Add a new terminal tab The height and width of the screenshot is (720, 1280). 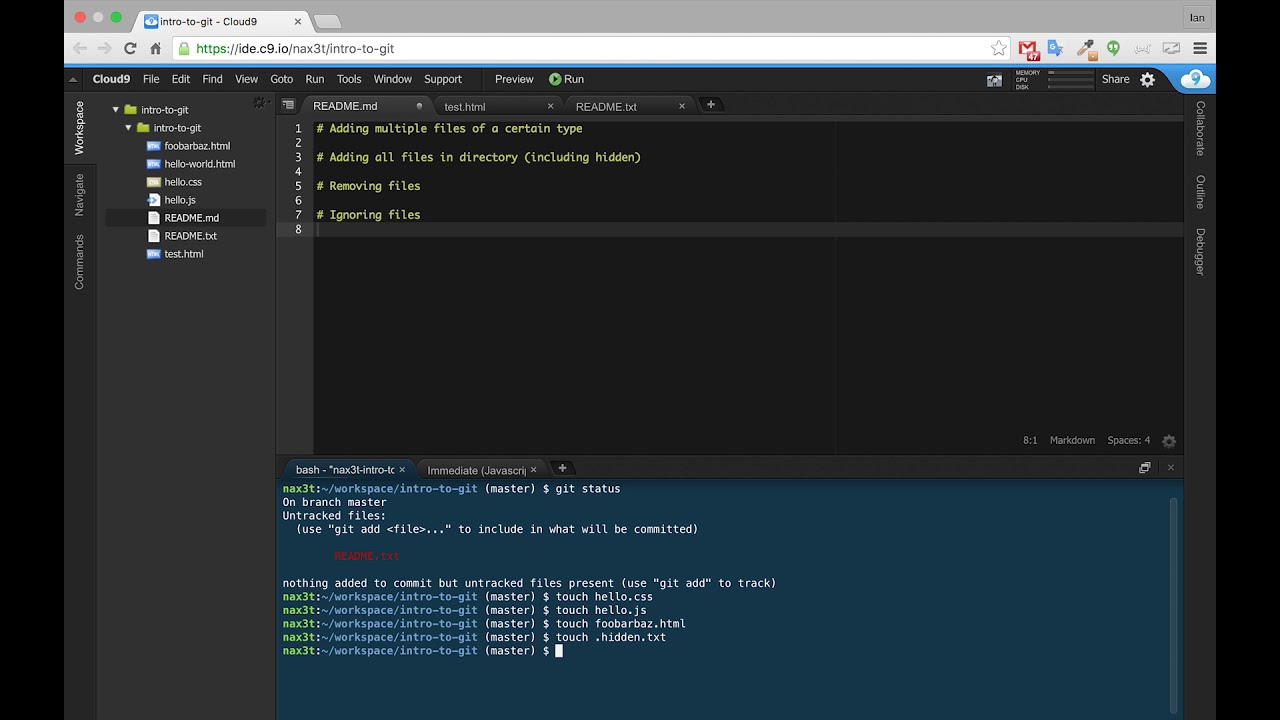coord(562,468)
